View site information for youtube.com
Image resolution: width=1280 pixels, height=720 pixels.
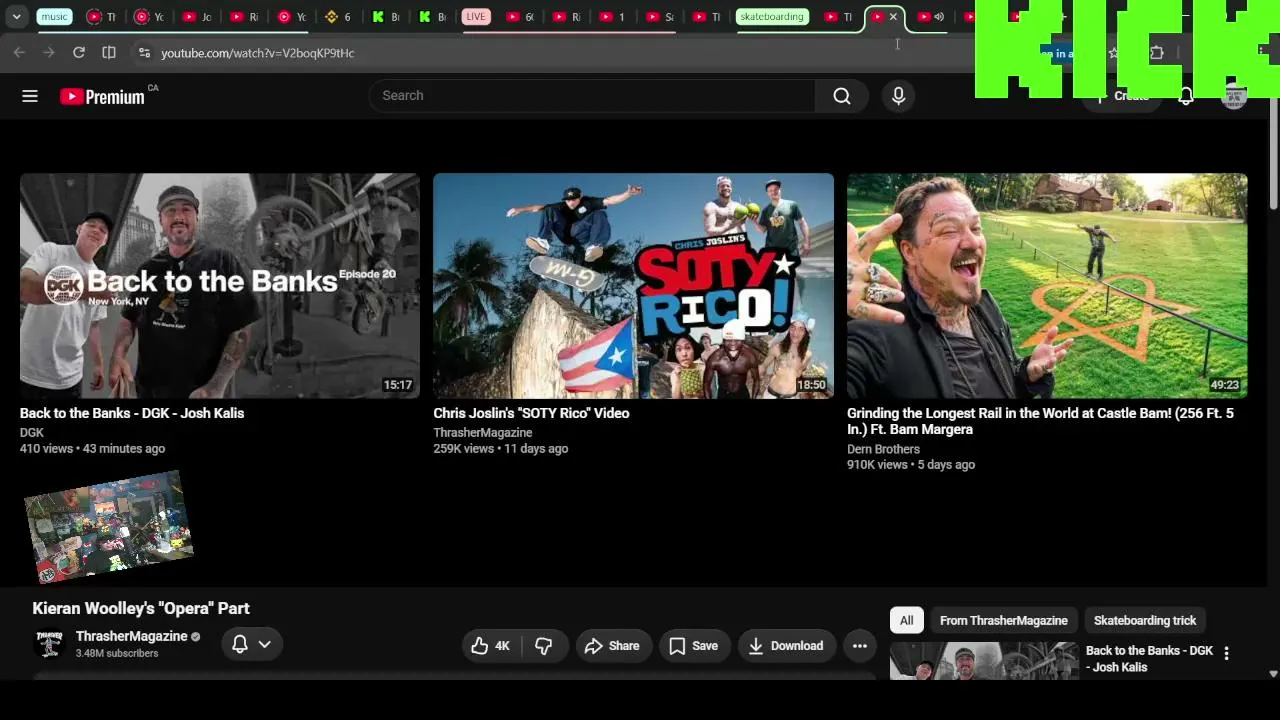click(x=144, y=53)
